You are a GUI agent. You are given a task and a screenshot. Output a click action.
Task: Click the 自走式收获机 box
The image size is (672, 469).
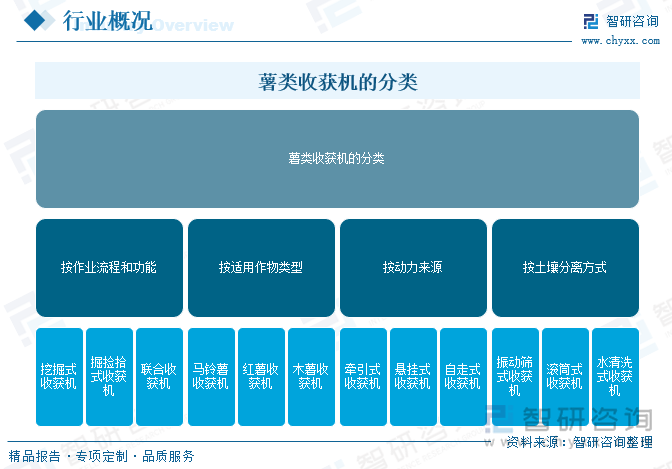coord(463,377)
